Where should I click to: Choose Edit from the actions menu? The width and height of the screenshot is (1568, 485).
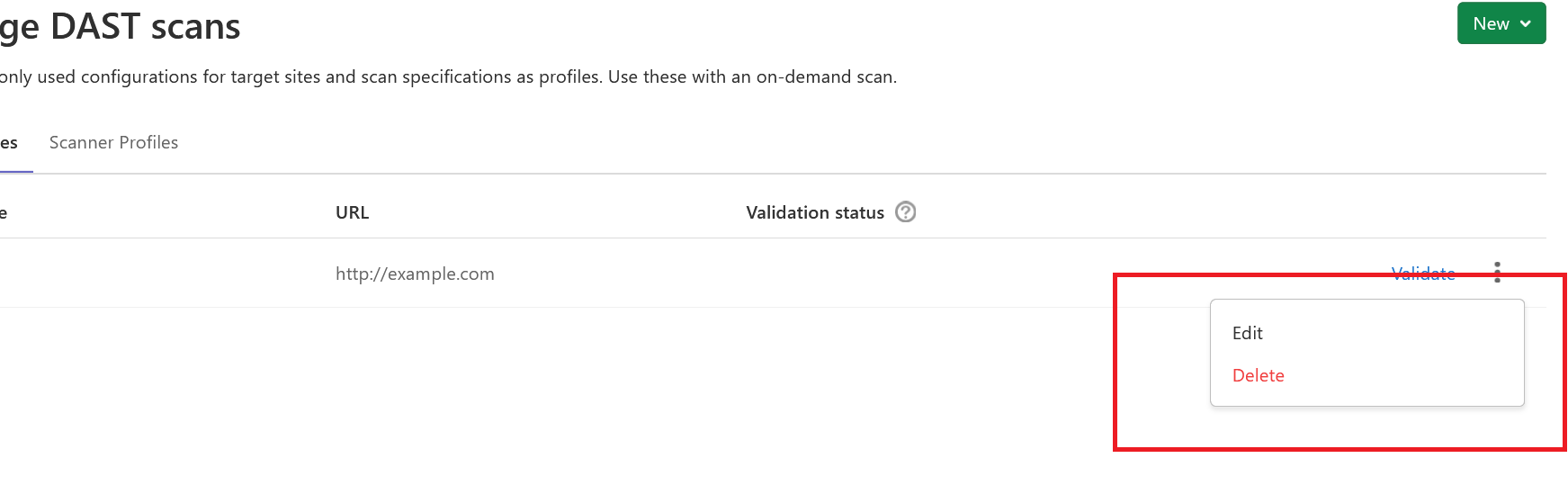point(1248,333)
